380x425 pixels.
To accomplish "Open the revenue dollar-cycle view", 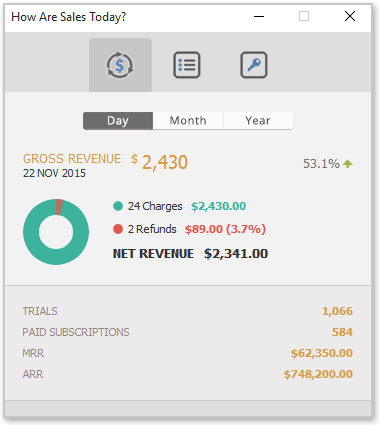I will 120,65.
